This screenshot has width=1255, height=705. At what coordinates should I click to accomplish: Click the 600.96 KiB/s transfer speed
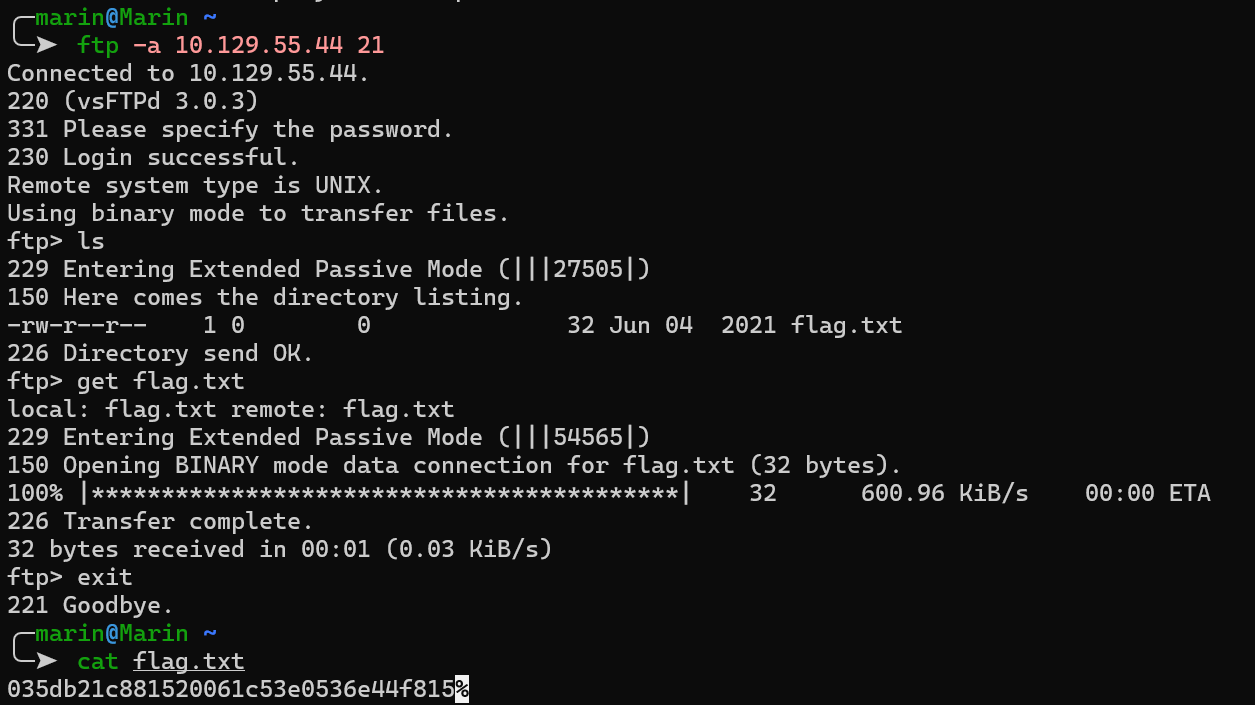pyautogui.click(x=944, y=493)
